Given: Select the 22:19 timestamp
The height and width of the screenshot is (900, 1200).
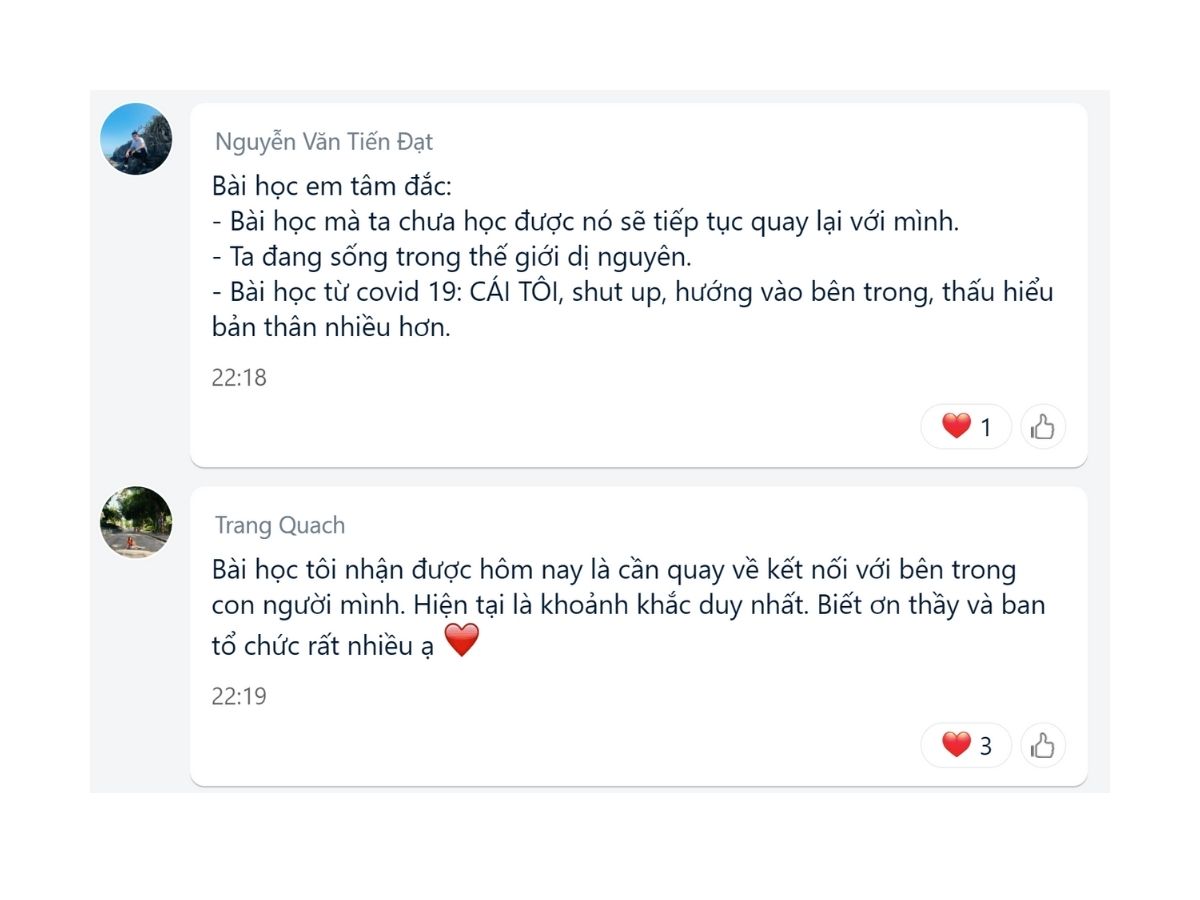Looking at the screenshot, I should pos(239,696).
